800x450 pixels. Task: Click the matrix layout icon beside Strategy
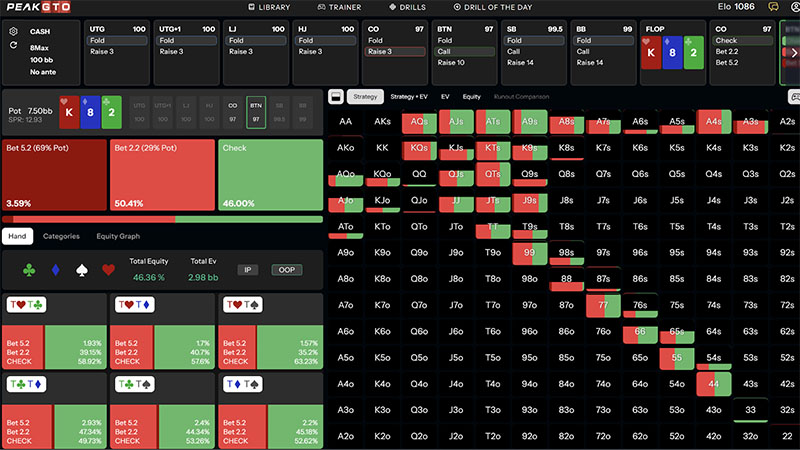coord(336,97)
